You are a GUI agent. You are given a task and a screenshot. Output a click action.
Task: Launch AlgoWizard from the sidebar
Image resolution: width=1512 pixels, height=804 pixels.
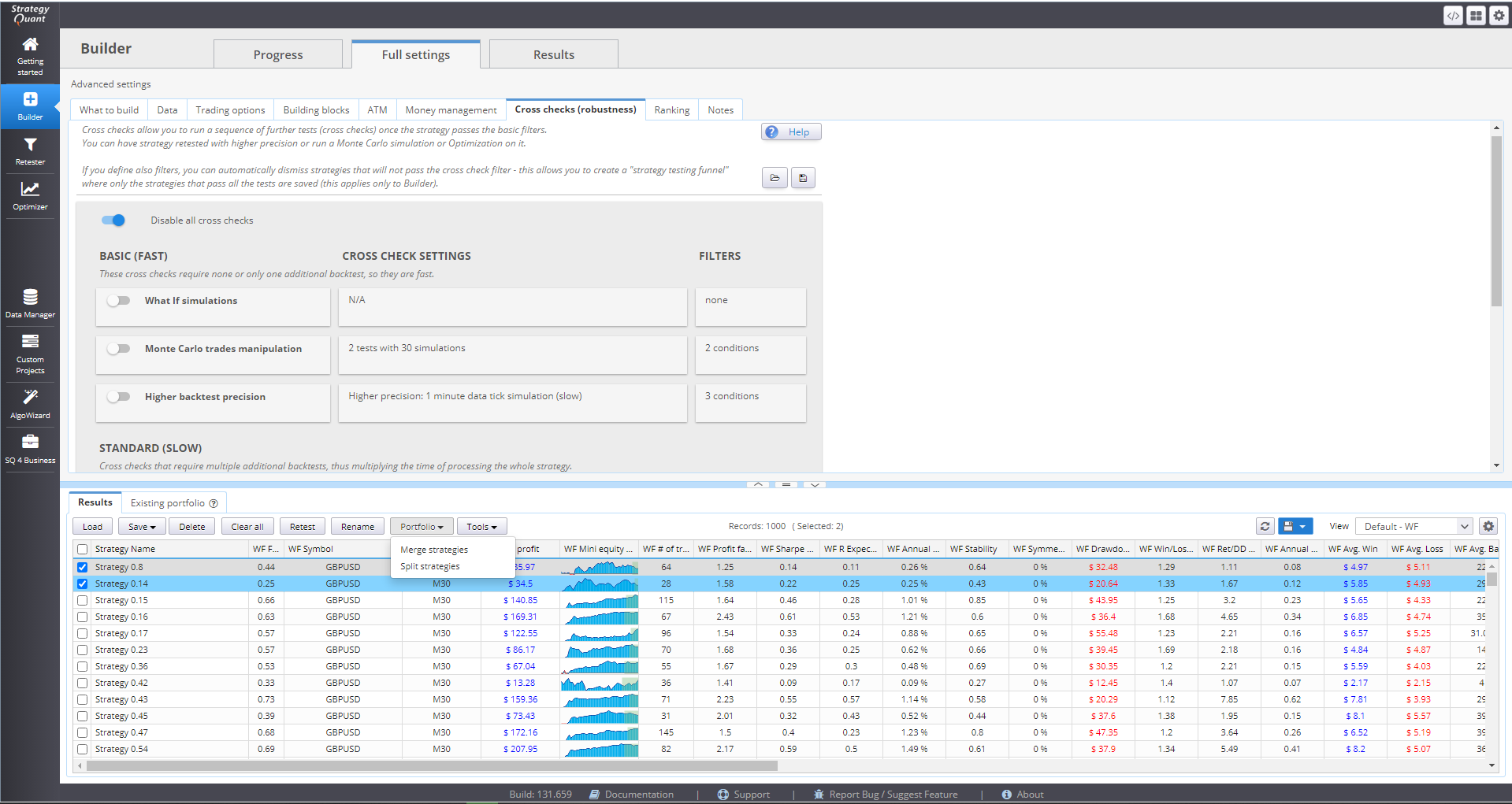click(30, 403)
